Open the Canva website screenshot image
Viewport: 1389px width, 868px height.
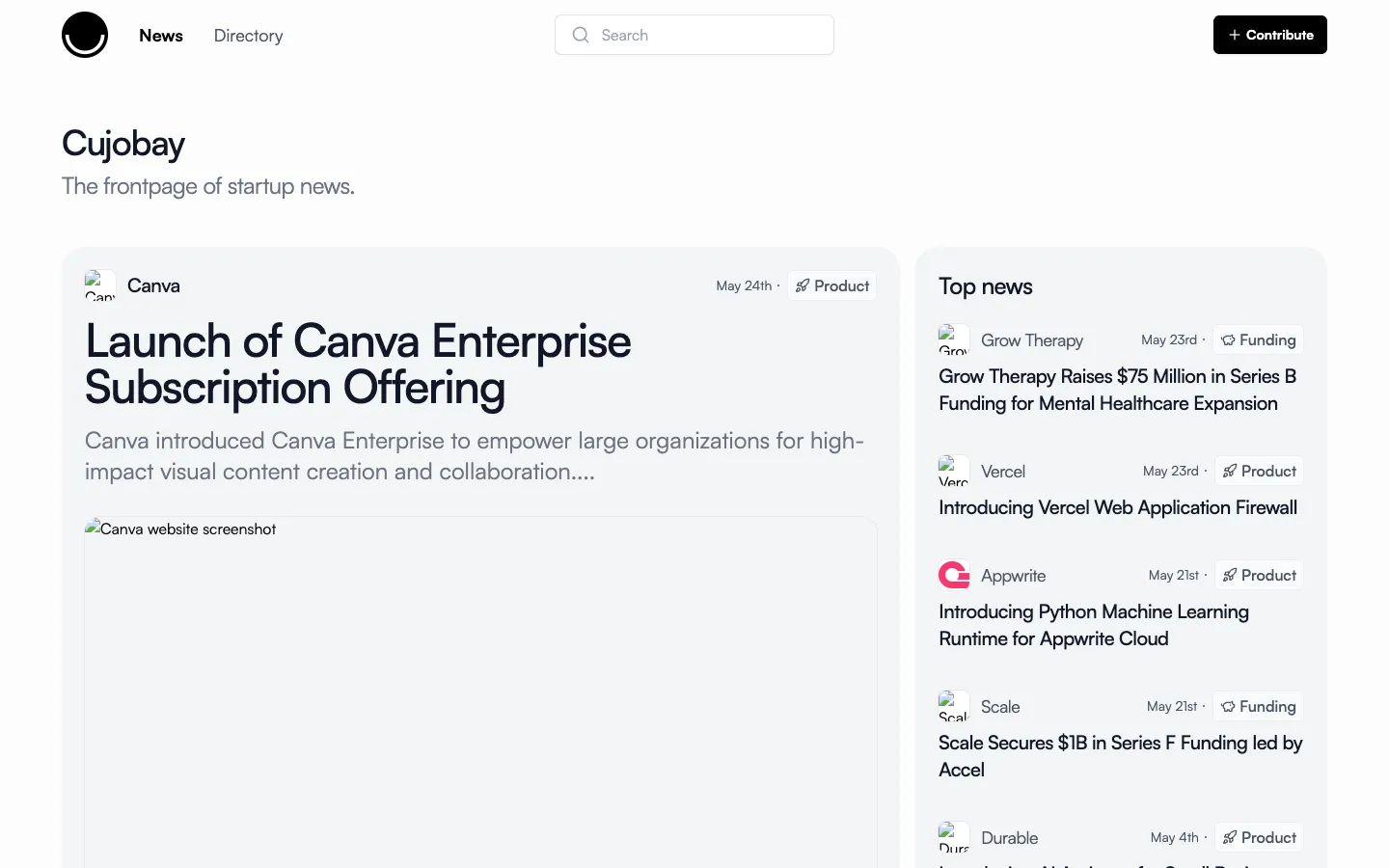(480, 692)
